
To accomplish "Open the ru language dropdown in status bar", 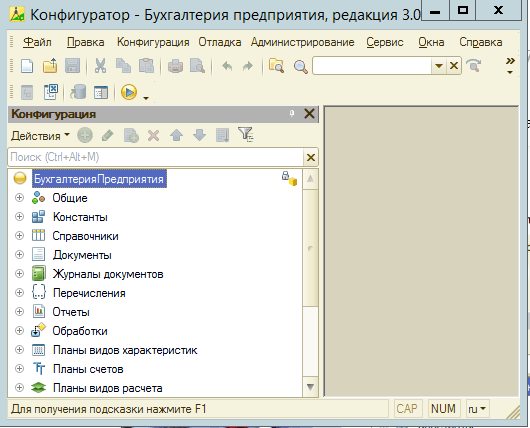I will (477, 409).
